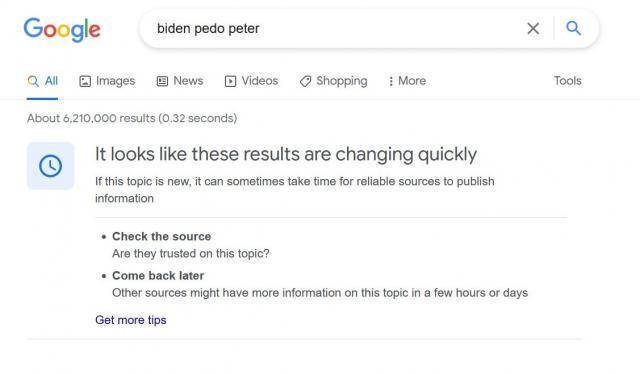640x374 pixels.
Task: Click the Images tab picture icon
Action: (x=85, y=81)
